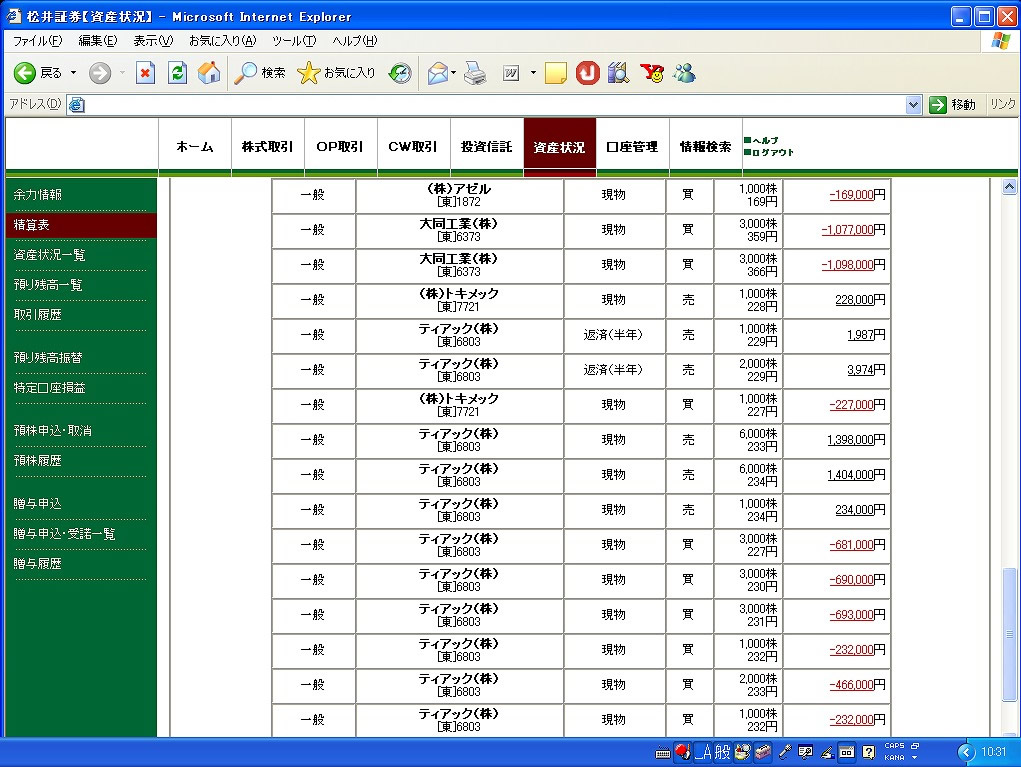This screenshot has width=1021, height=767.
Task: Click the -169,000円 amount link
Action: click(857, 195)
